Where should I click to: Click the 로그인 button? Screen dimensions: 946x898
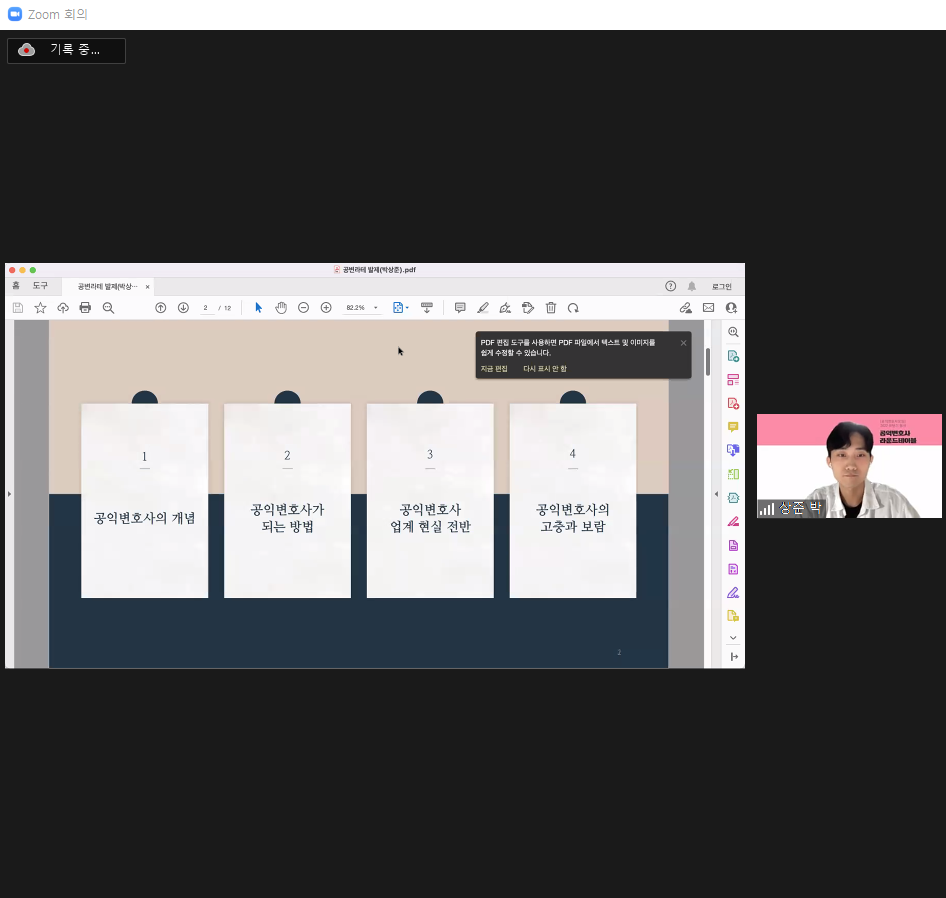tap(721, 286)
